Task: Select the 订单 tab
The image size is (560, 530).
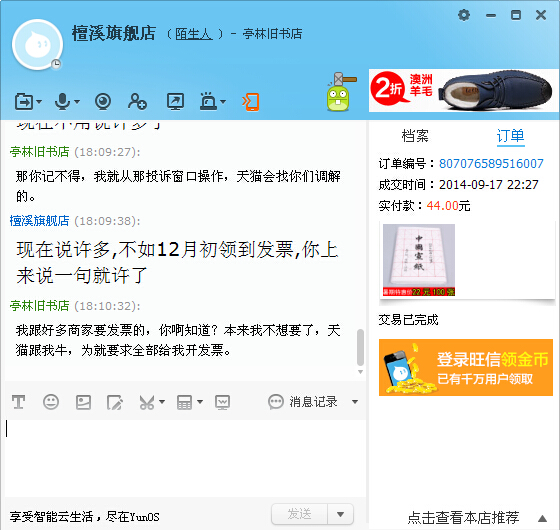Action: click(510, 136)
